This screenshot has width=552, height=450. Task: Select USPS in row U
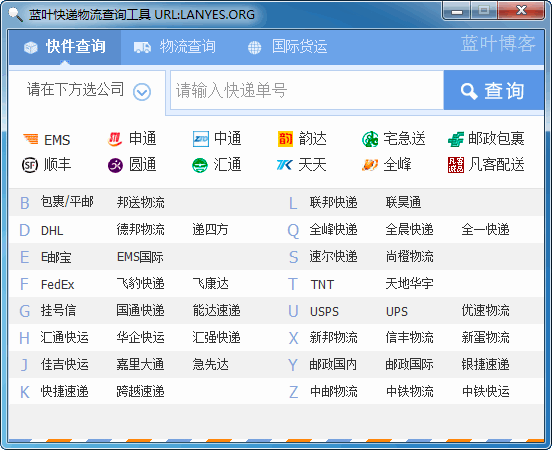pyautogui.click(x=324, y=312)
